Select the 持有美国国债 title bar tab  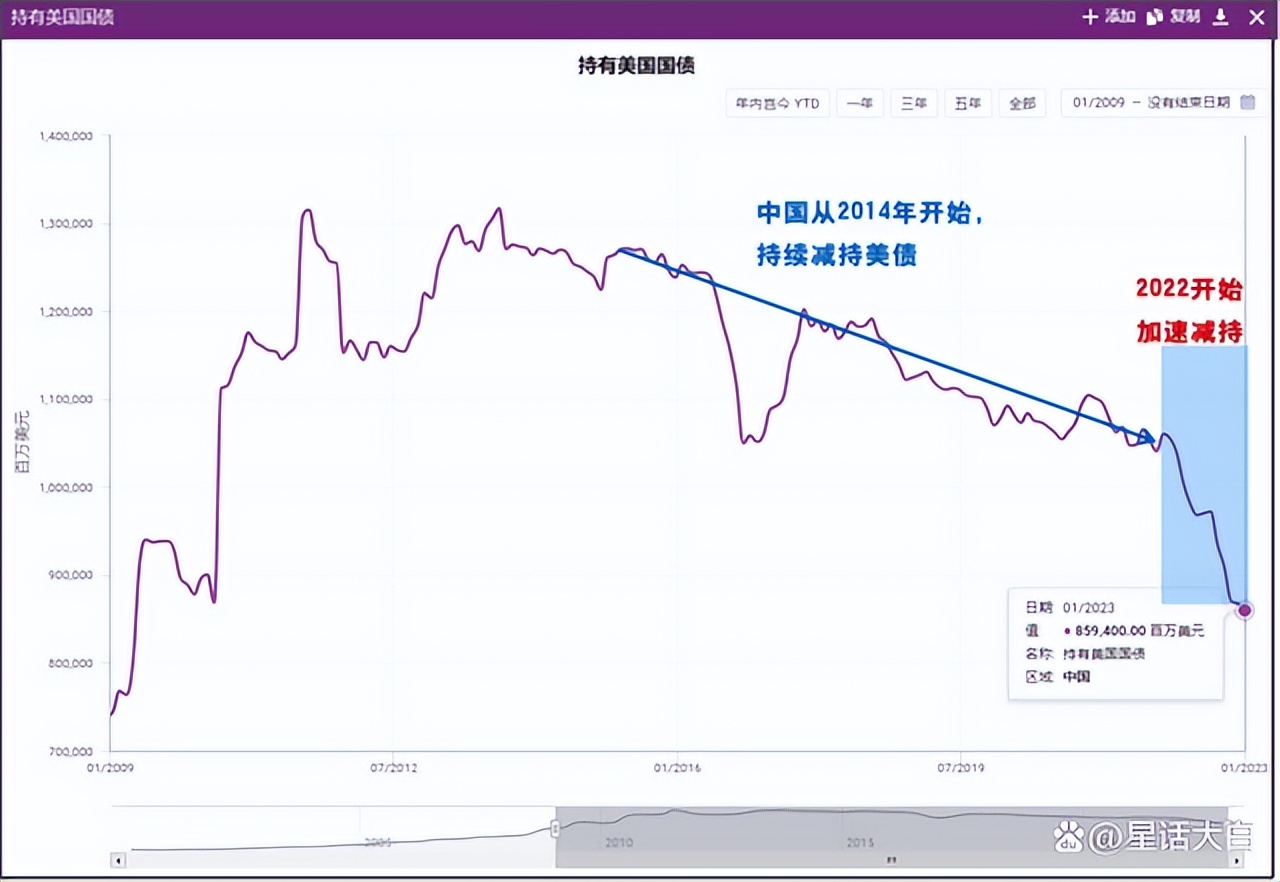pos(62,17)
